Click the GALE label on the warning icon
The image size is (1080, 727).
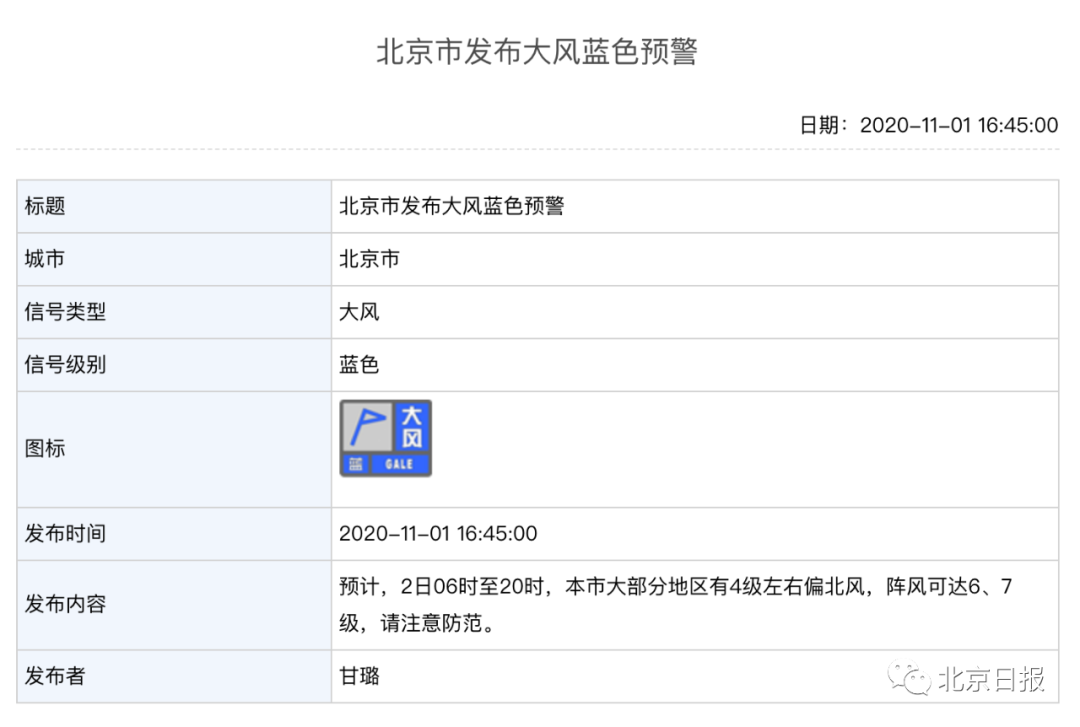pos(399,465)
